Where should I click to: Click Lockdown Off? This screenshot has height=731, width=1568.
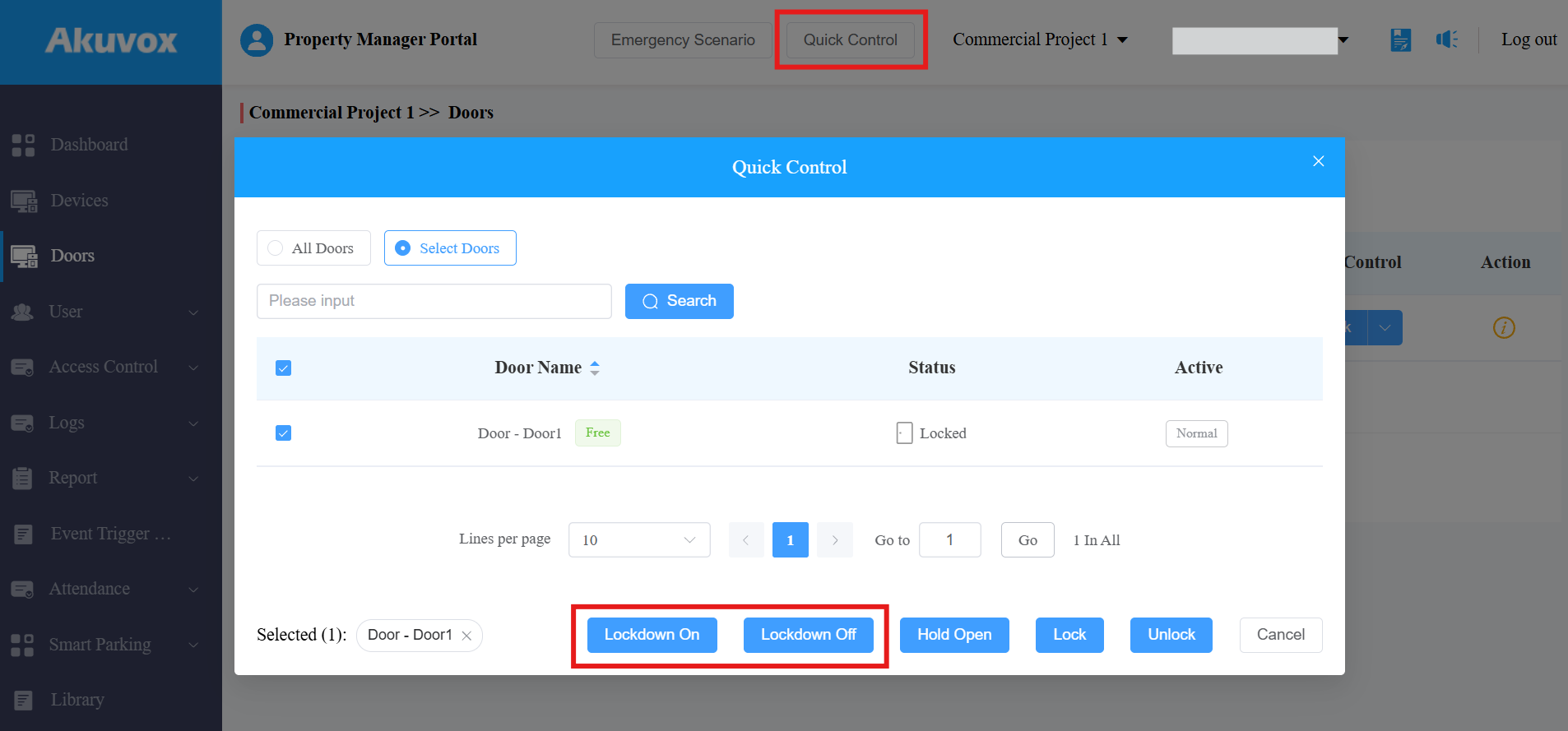[809, 635]
